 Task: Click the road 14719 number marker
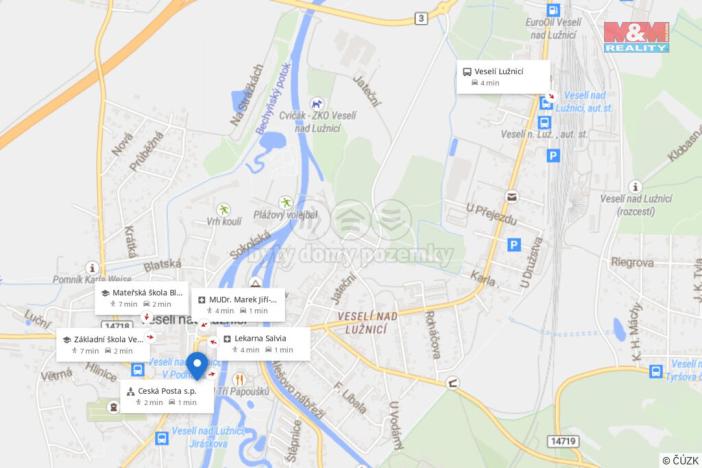(563, 441)
